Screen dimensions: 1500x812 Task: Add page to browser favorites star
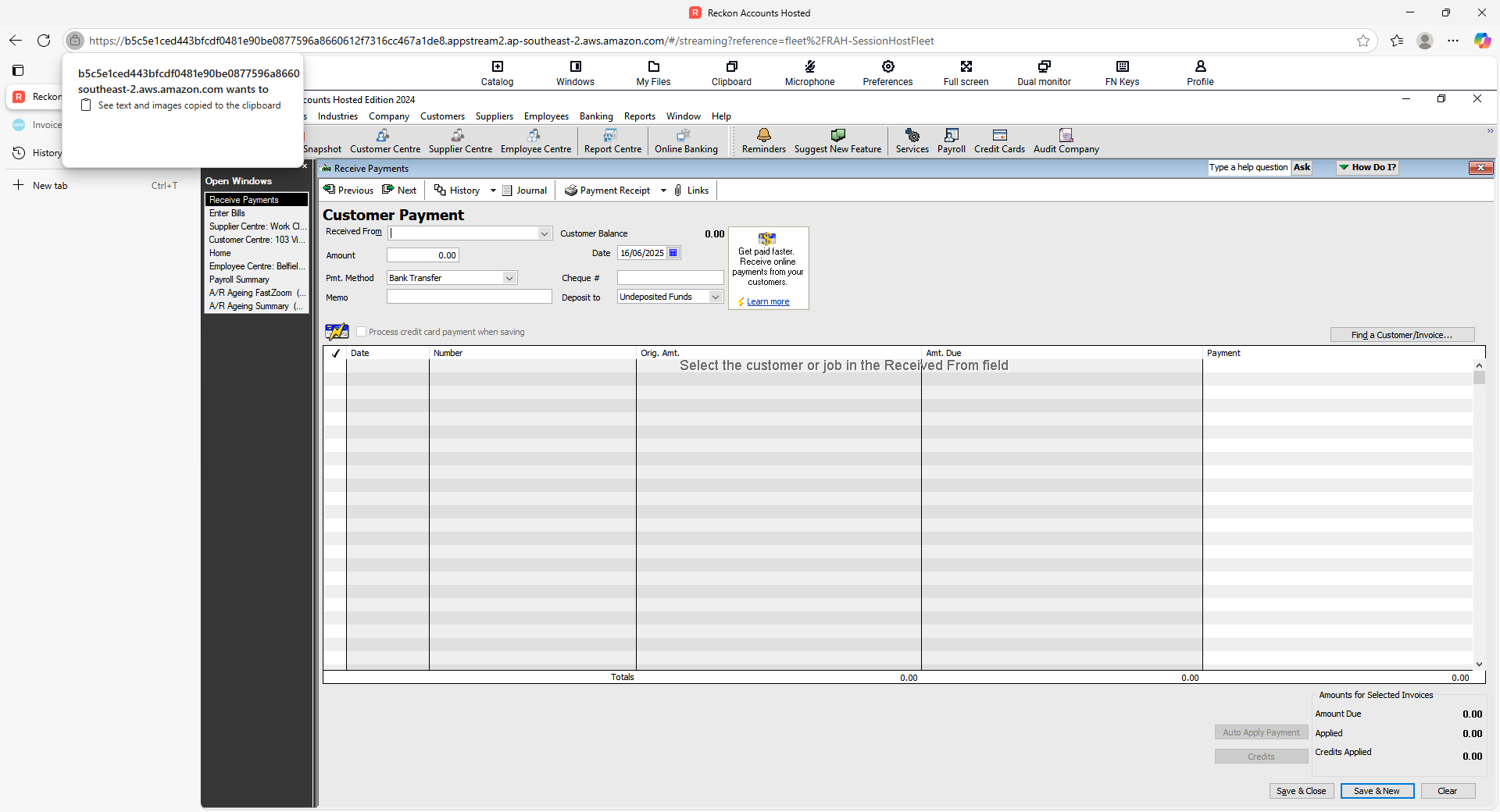1363,41
